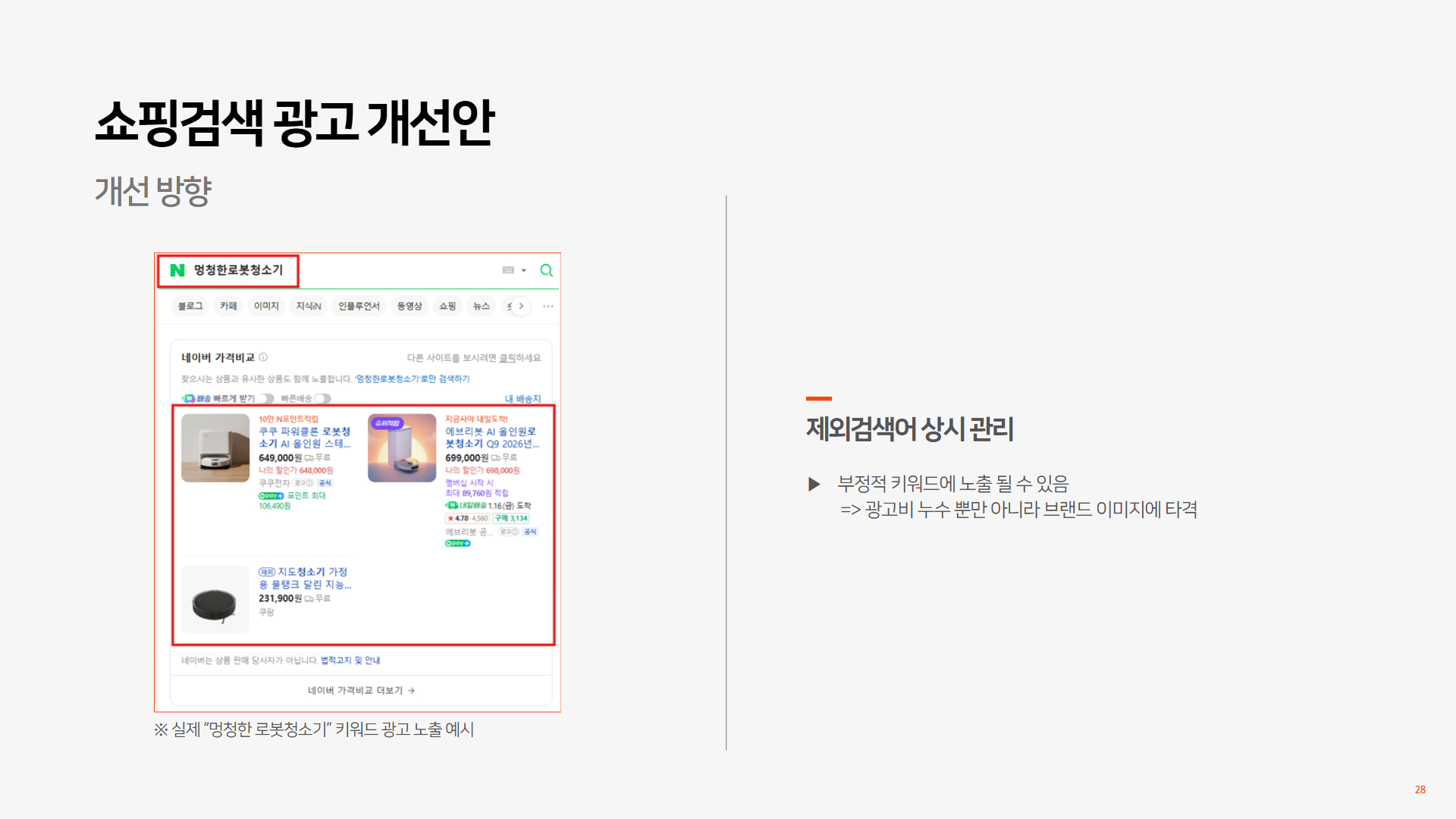
Task: Click the 내 배송지 link
Action: tap(522, 399)
